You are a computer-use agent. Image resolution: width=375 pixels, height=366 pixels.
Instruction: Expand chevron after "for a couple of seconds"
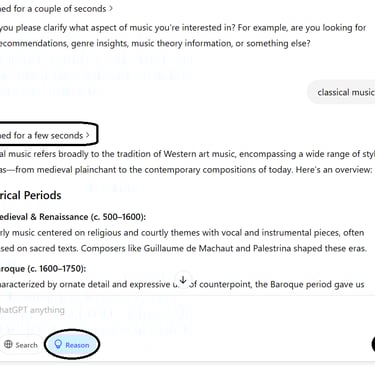pyautogui.click(x=111, y=9)
